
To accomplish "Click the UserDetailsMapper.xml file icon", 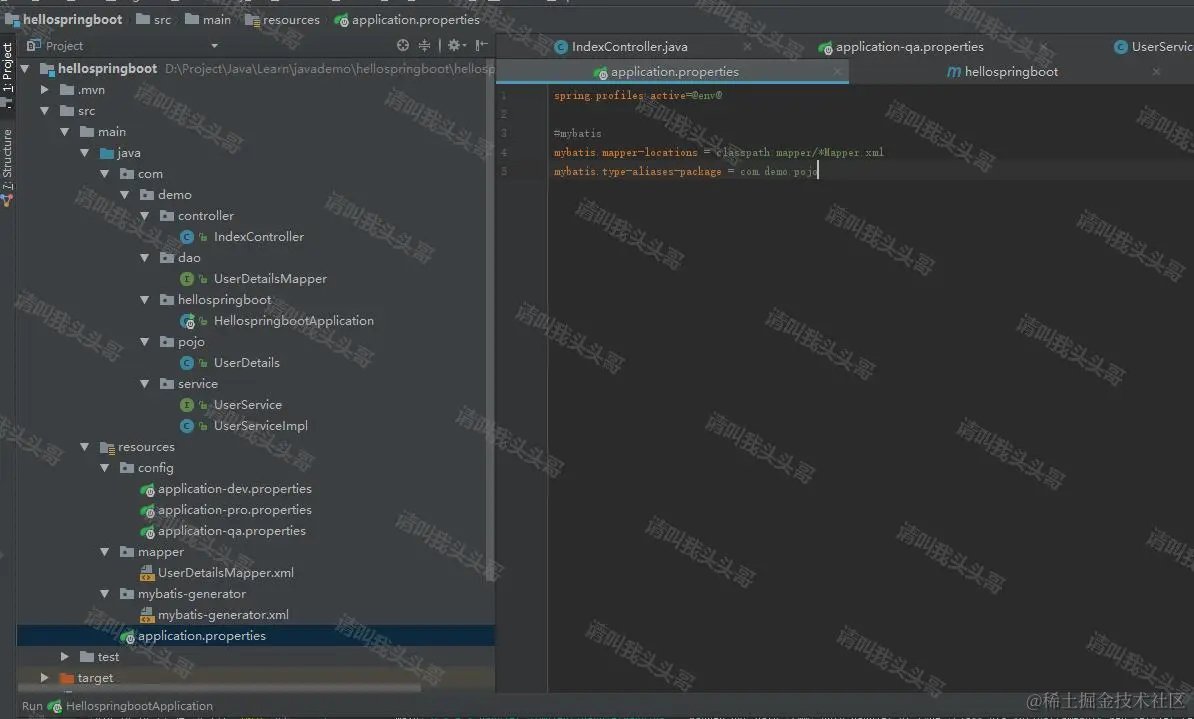I will click(146, 572).
